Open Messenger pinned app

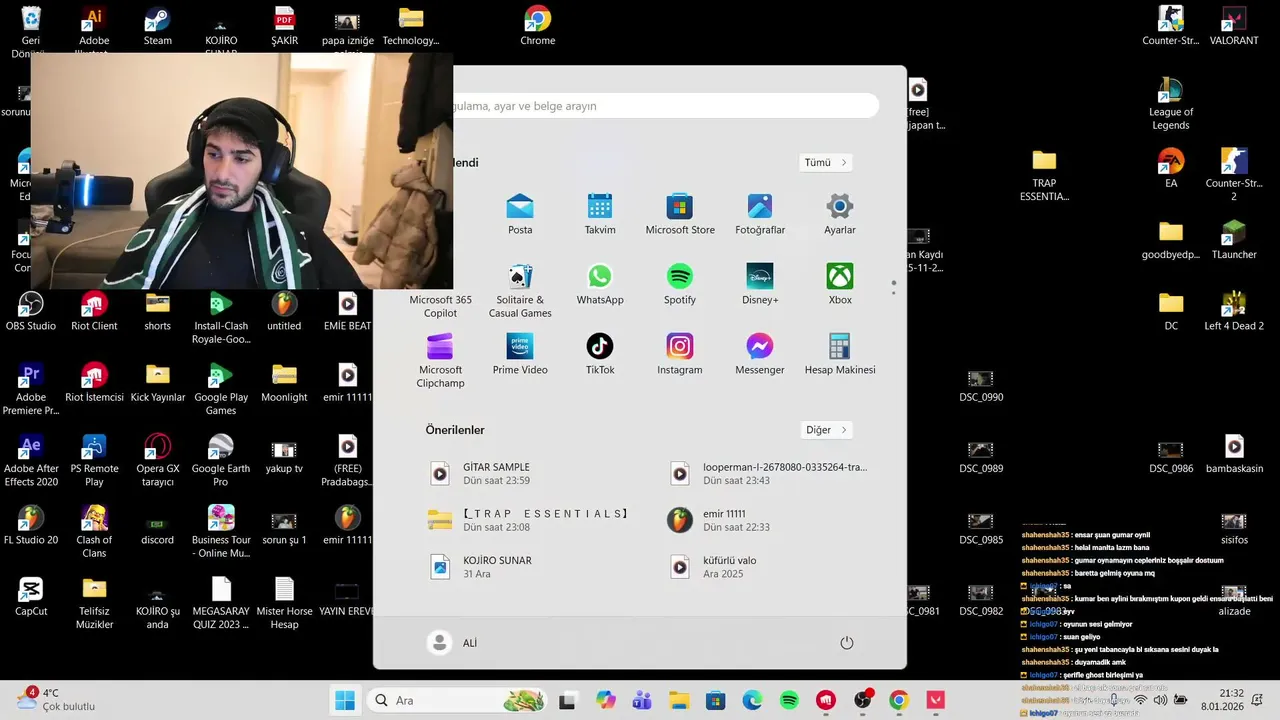760,354
